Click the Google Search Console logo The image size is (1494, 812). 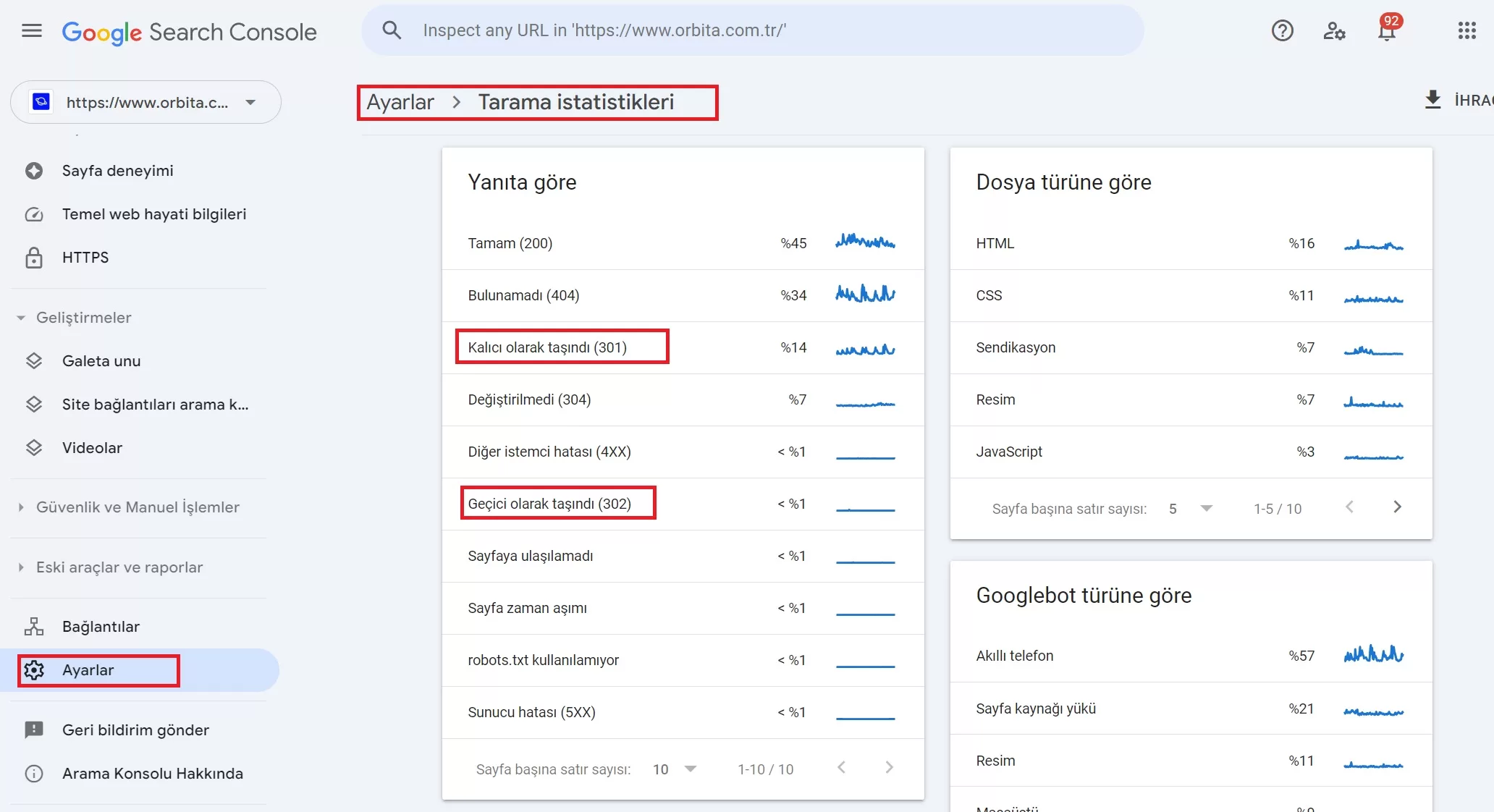(x=189, y=32)
